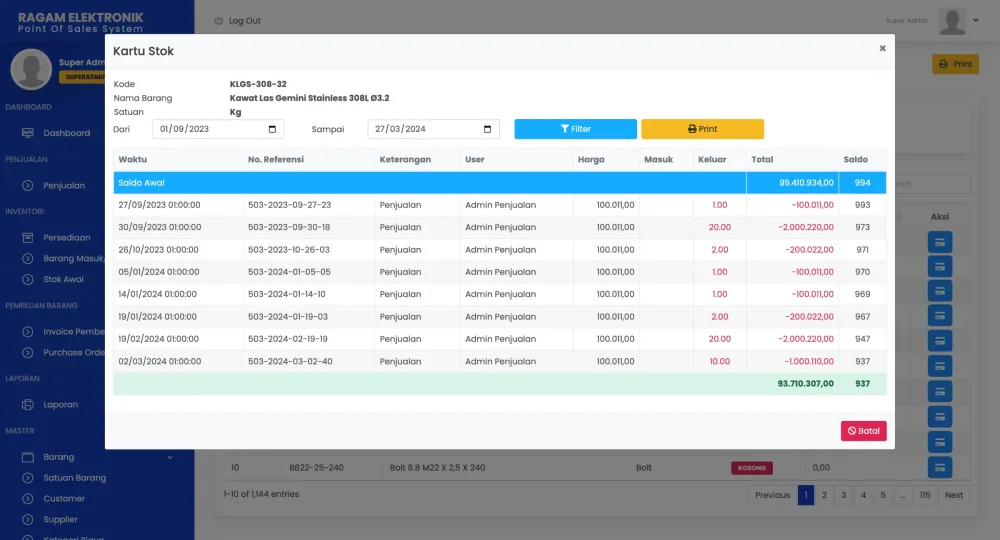This screenshot has height=540, width=1000.
Task: Click the Laporan sidebar icon
Action: (27, 405)
